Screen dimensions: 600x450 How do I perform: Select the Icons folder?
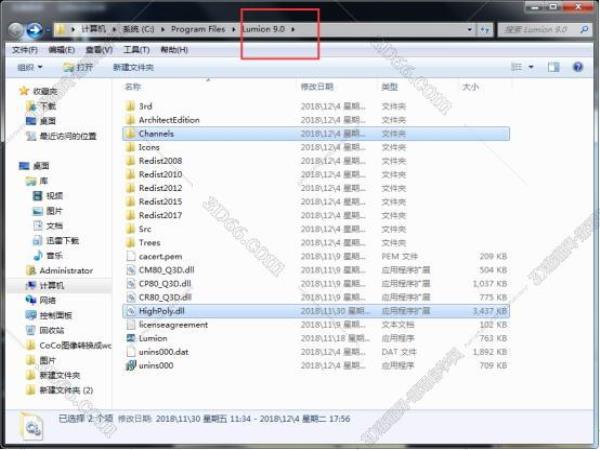tap(149, 147)
